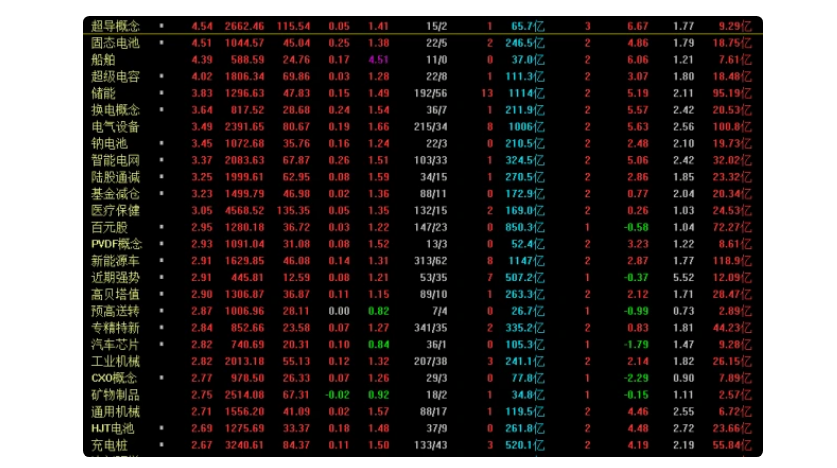The image size is (837, 468).
Task: Select the HJT电池 sector name
Action: pyautogui.click(x=112, y=428)
